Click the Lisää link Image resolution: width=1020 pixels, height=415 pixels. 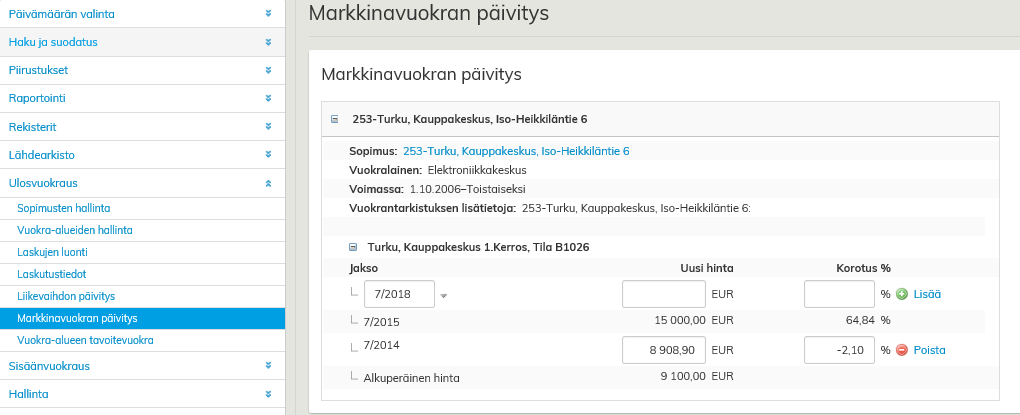coord(927,294)
